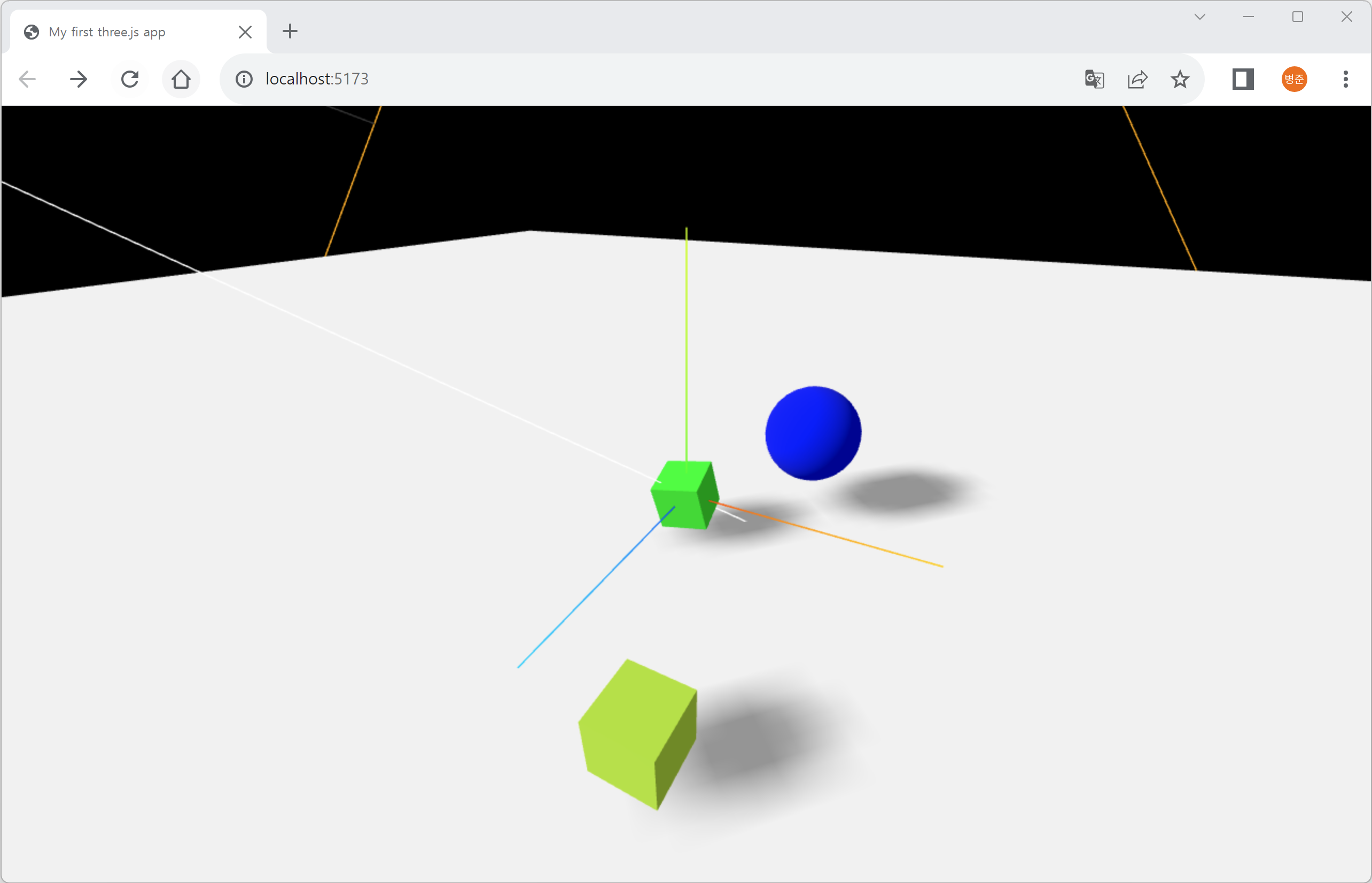The height and width of the screenshot is (883, 1372).
Task: Expand the tab search chevron
Action: click(x=1199, y=17)
